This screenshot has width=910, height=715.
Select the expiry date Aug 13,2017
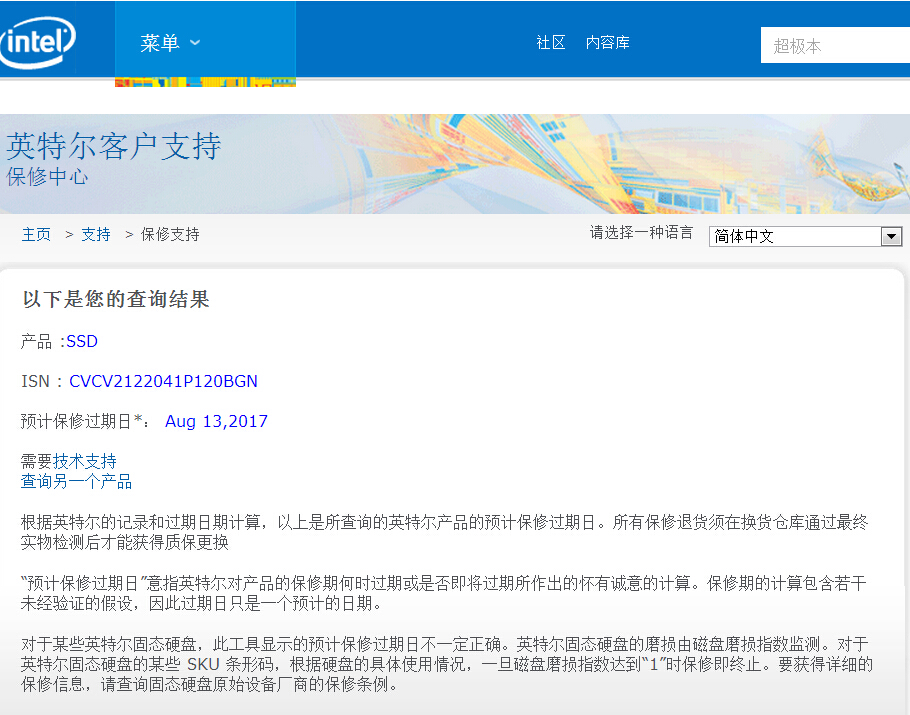coord(216,421)
